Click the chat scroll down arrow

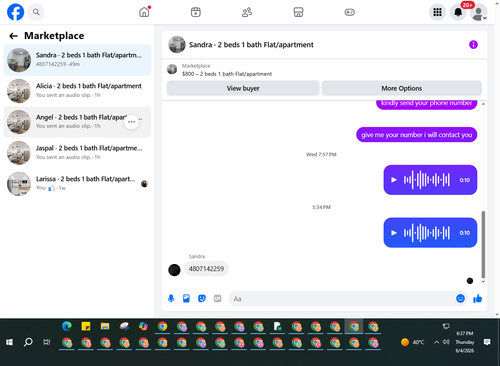pyautogui.click(x=483, y=282)
